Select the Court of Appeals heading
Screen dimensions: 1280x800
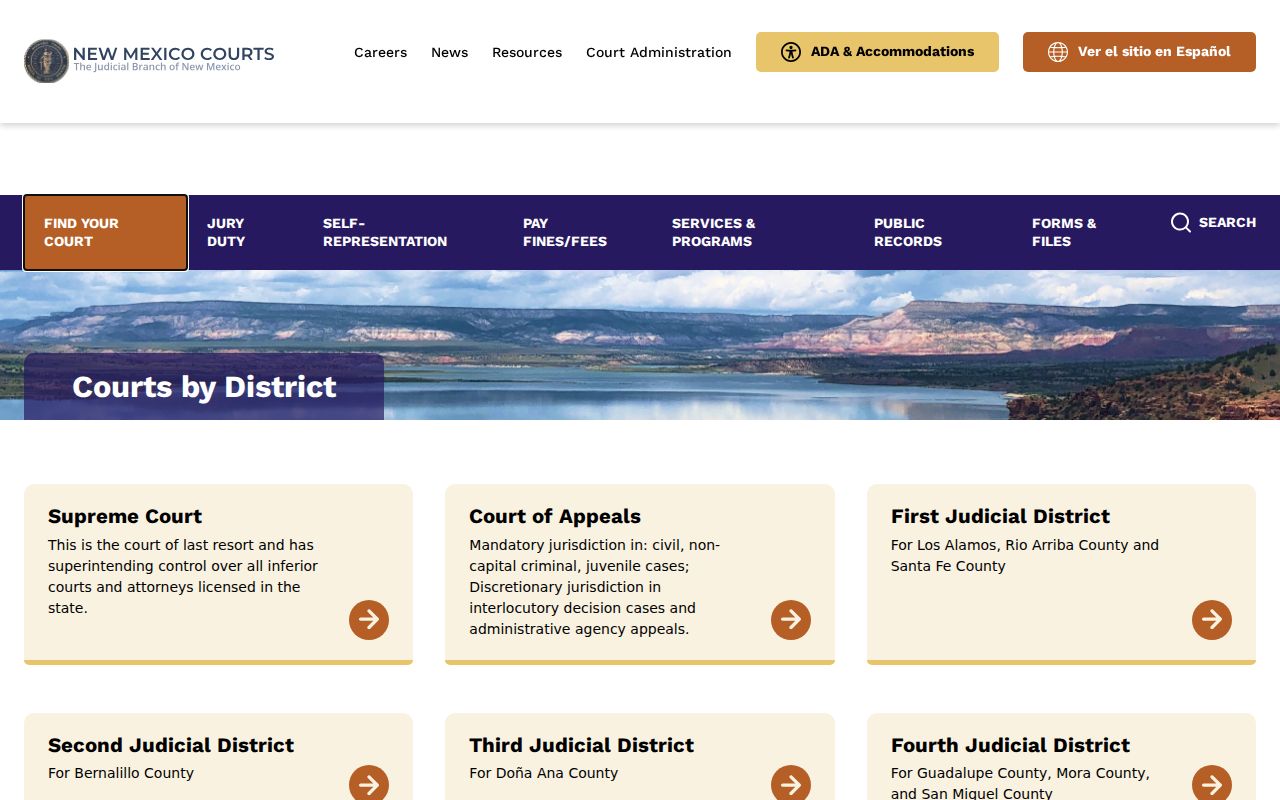(555, 516)
